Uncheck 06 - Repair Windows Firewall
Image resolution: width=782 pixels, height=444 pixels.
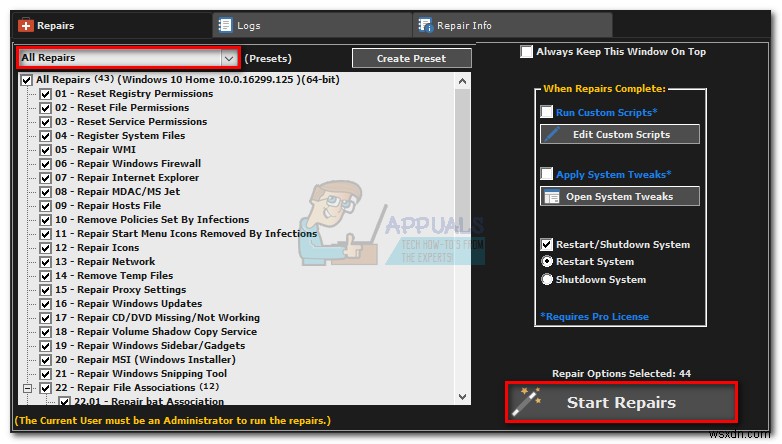point(45,164)
